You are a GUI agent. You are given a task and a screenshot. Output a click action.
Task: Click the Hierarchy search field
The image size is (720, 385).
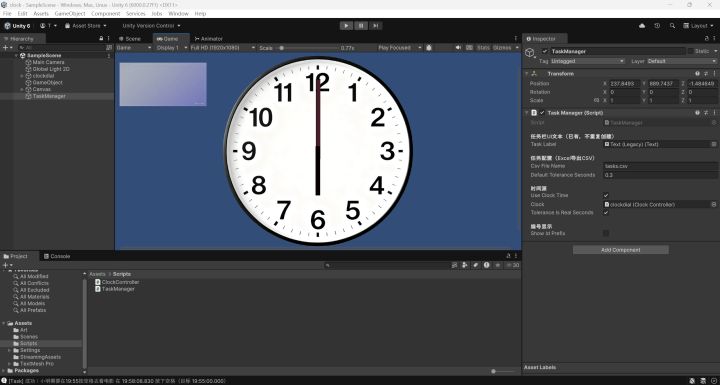(x=61, y=47)
